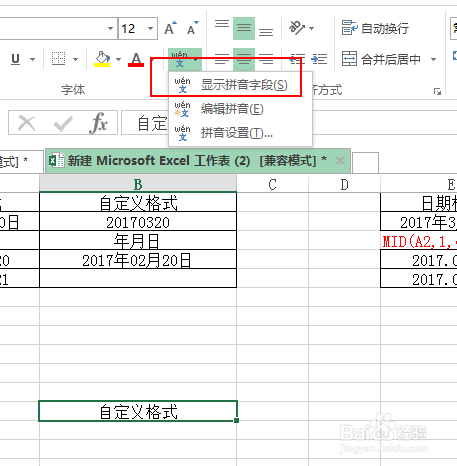Select the active bottom 自定义格式 cell
Screen dimensions: 457x466
pyautogui.click(x=138, y=411)
